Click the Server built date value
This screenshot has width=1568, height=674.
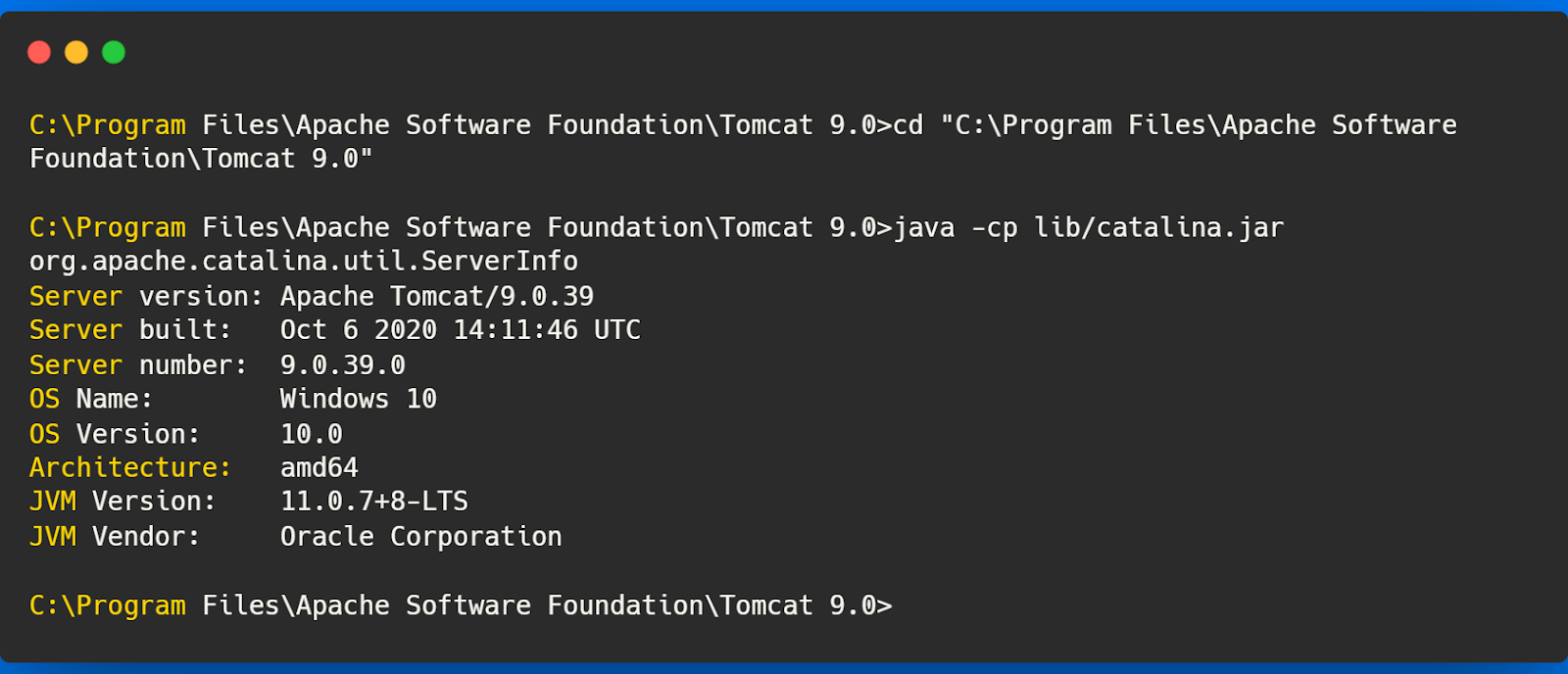tap(461, 330)
